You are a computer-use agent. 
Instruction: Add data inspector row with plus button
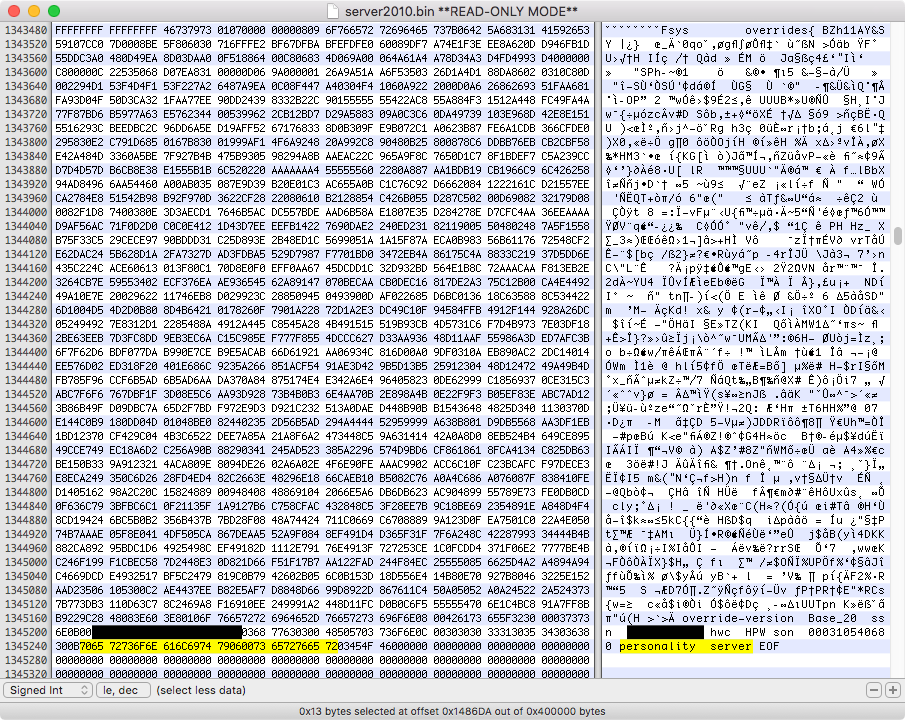click(892, 690)
